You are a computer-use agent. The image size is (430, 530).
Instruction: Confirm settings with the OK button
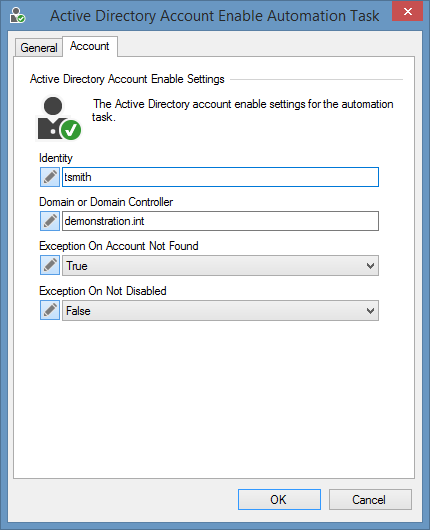point(279,500)
